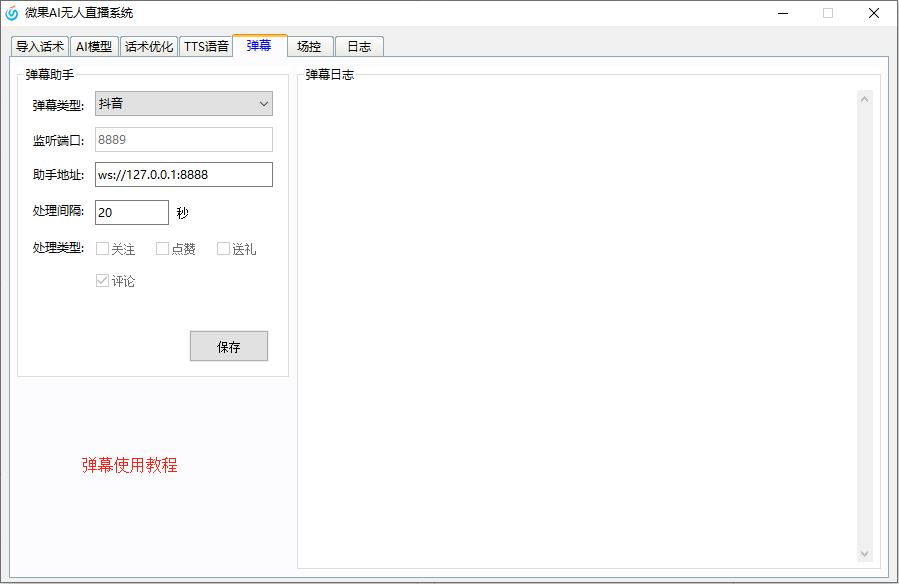899x584 pixels.
Task: Go to the 话术优化 tab
Action: (x=149, y=46)
